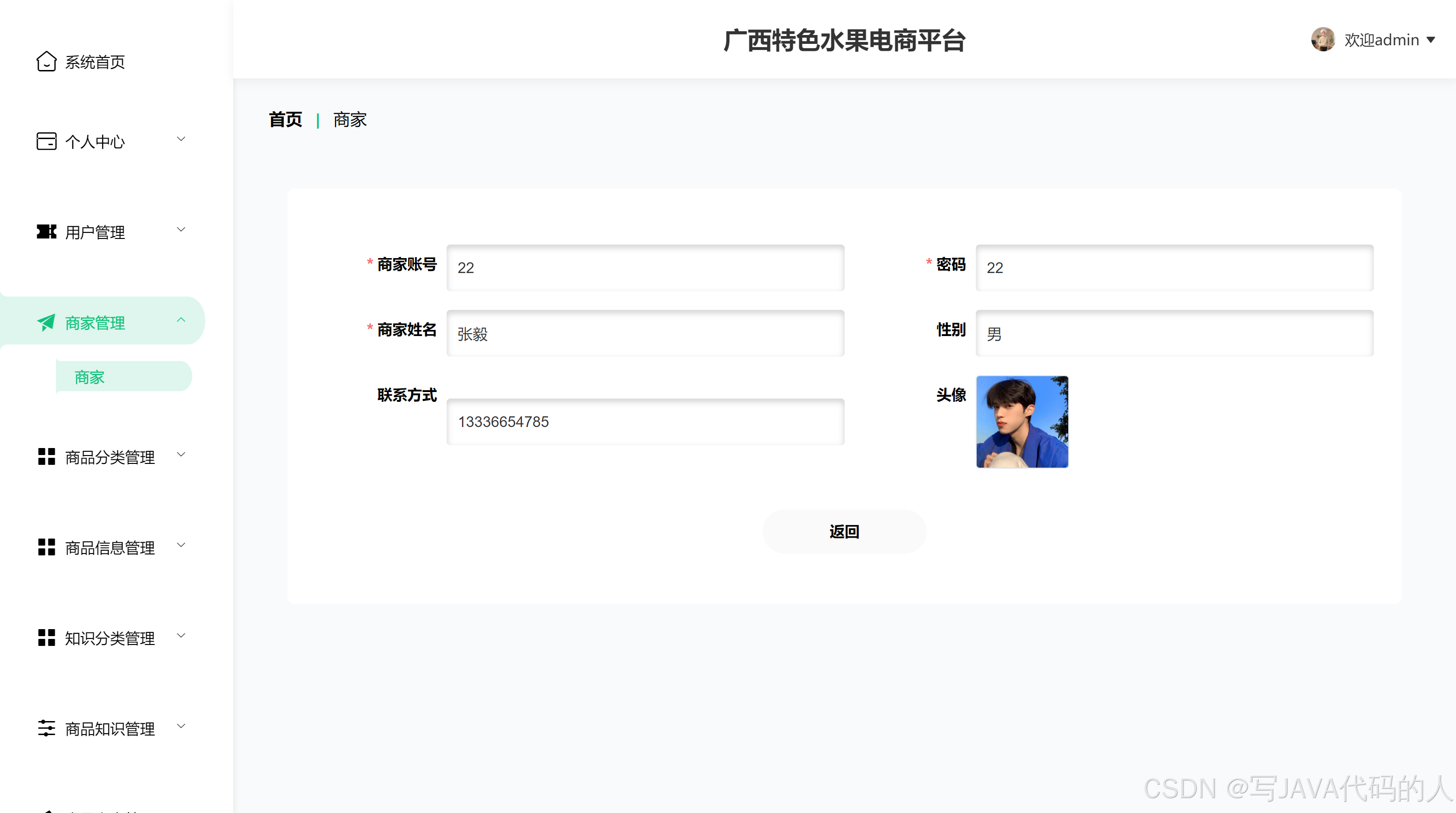Expand the 商品知识管理 chevron

[181, 726]
